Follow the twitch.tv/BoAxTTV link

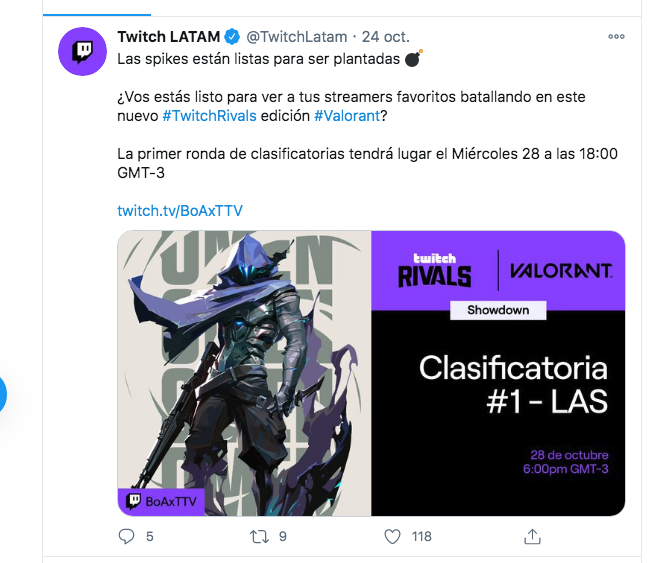pyautogui.click(x=180, y=211)
